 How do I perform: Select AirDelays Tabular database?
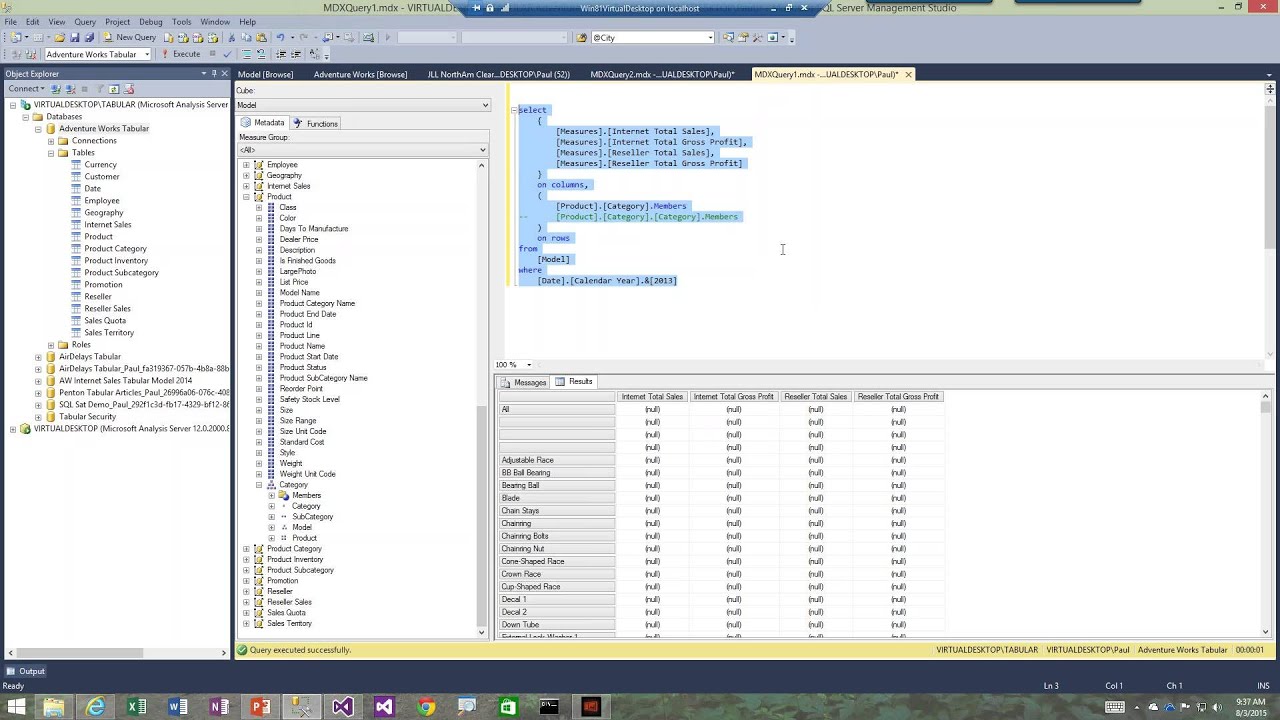(x=89, y=357)
